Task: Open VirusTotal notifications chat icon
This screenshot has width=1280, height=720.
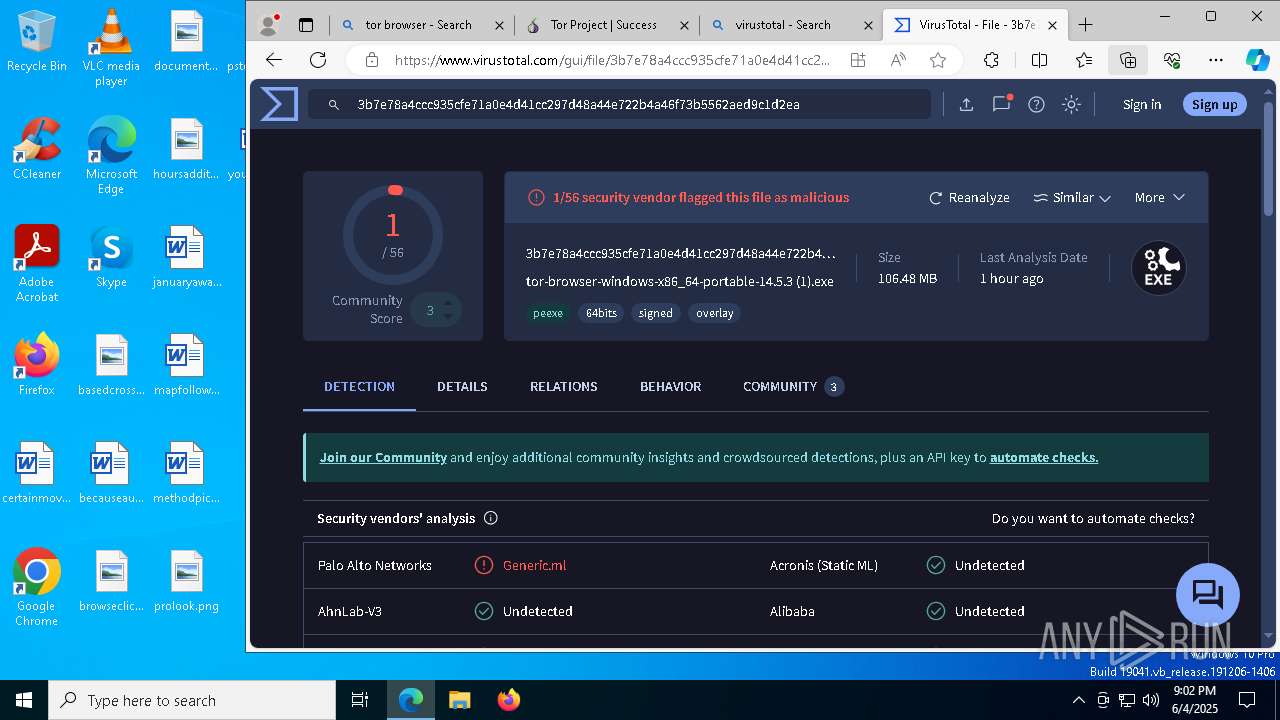Action: point(1001,104)
